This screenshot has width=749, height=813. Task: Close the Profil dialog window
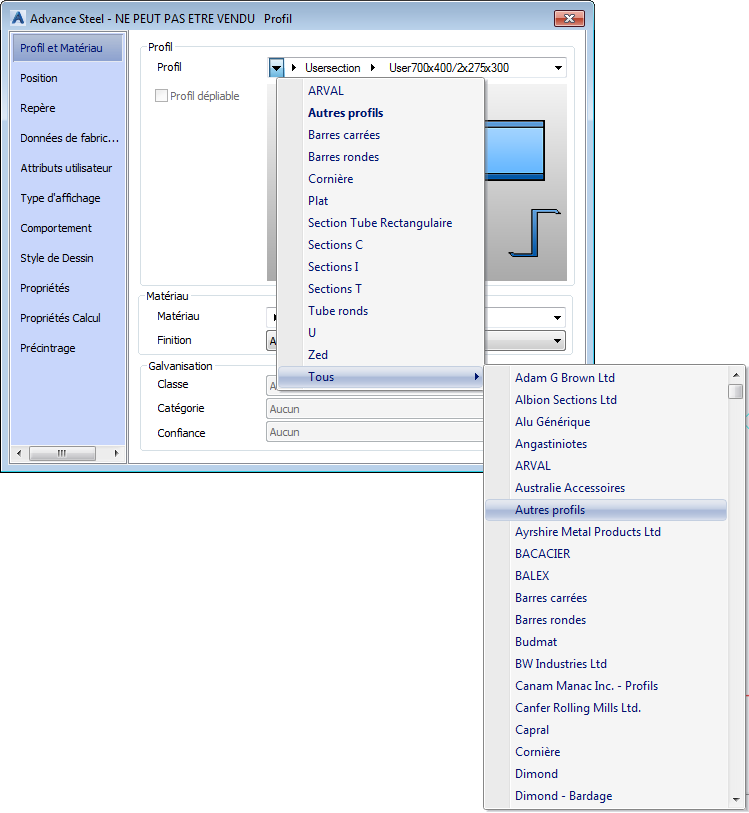(x=569, y=19)
